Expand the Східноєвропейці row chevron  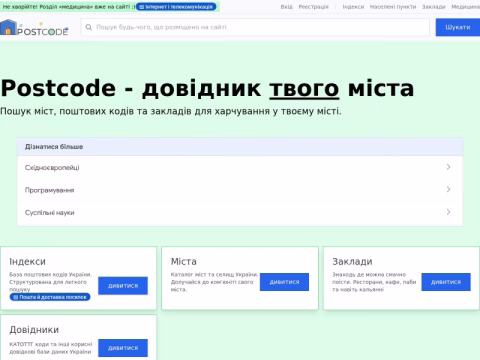tap(448, 167)
